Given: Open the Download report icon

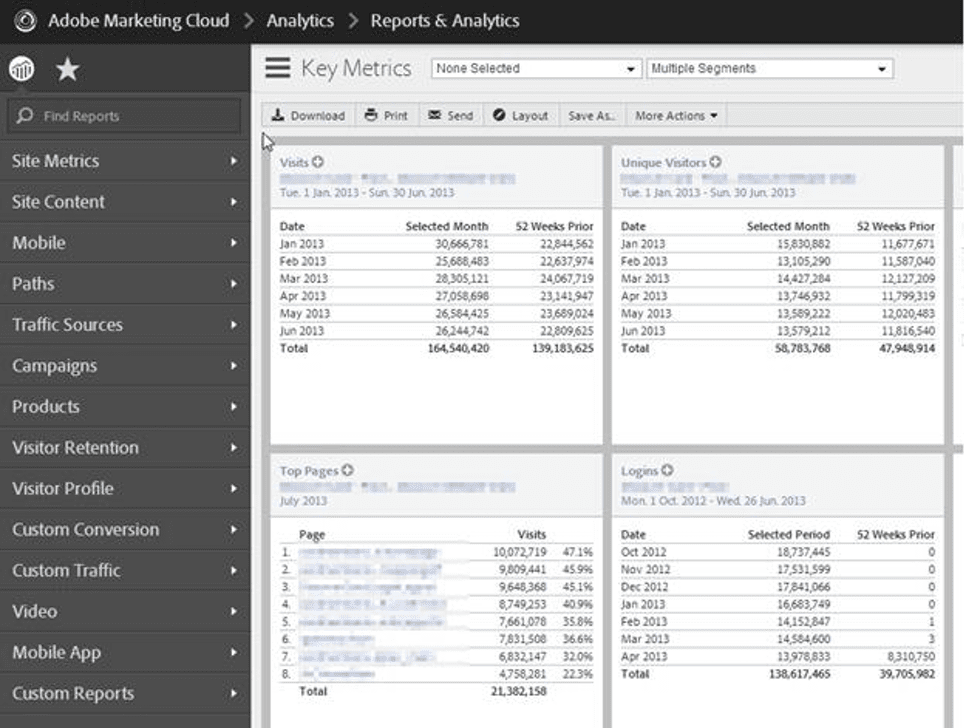Looking at the screenshot, I should 307,115.
